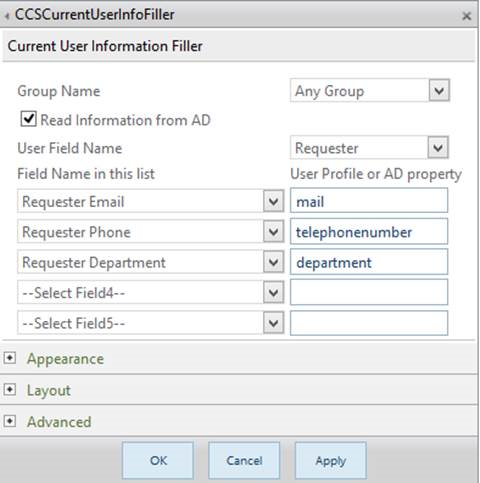Viewport: 480px width, 483px height.
Task: Open the Requester Phone field dropdown
Action: [x=150, y=231]
